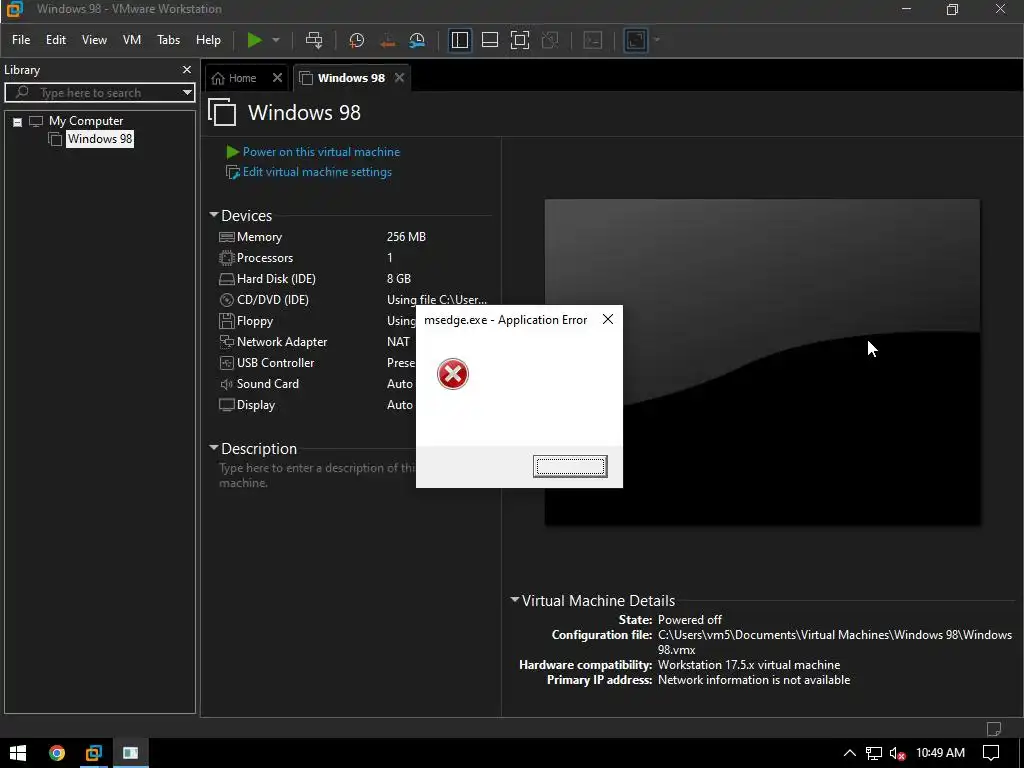Click the console view toolbar icon
The height and width of the screenshot is (768, 1024).
tap(592, 40)
